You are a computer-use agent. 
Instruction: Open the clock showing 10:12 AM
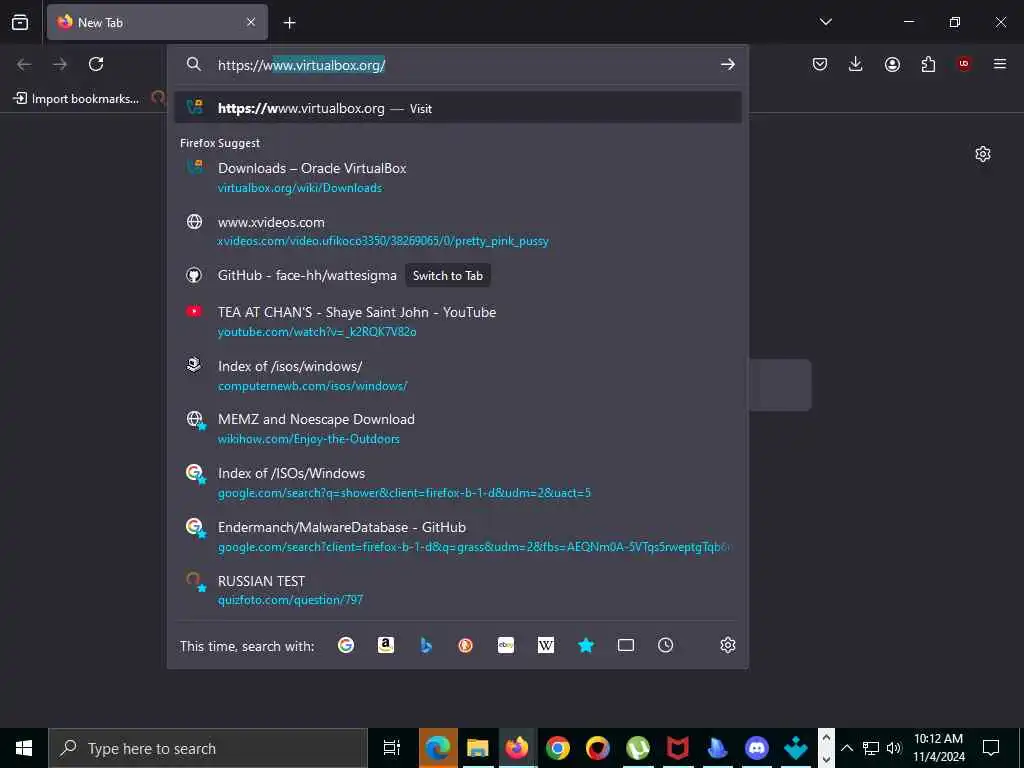(x=938, y=748)
